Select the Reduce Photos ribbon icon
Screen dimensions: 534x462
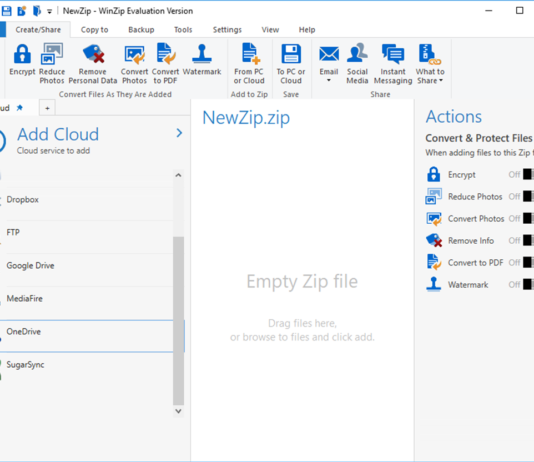52,54
